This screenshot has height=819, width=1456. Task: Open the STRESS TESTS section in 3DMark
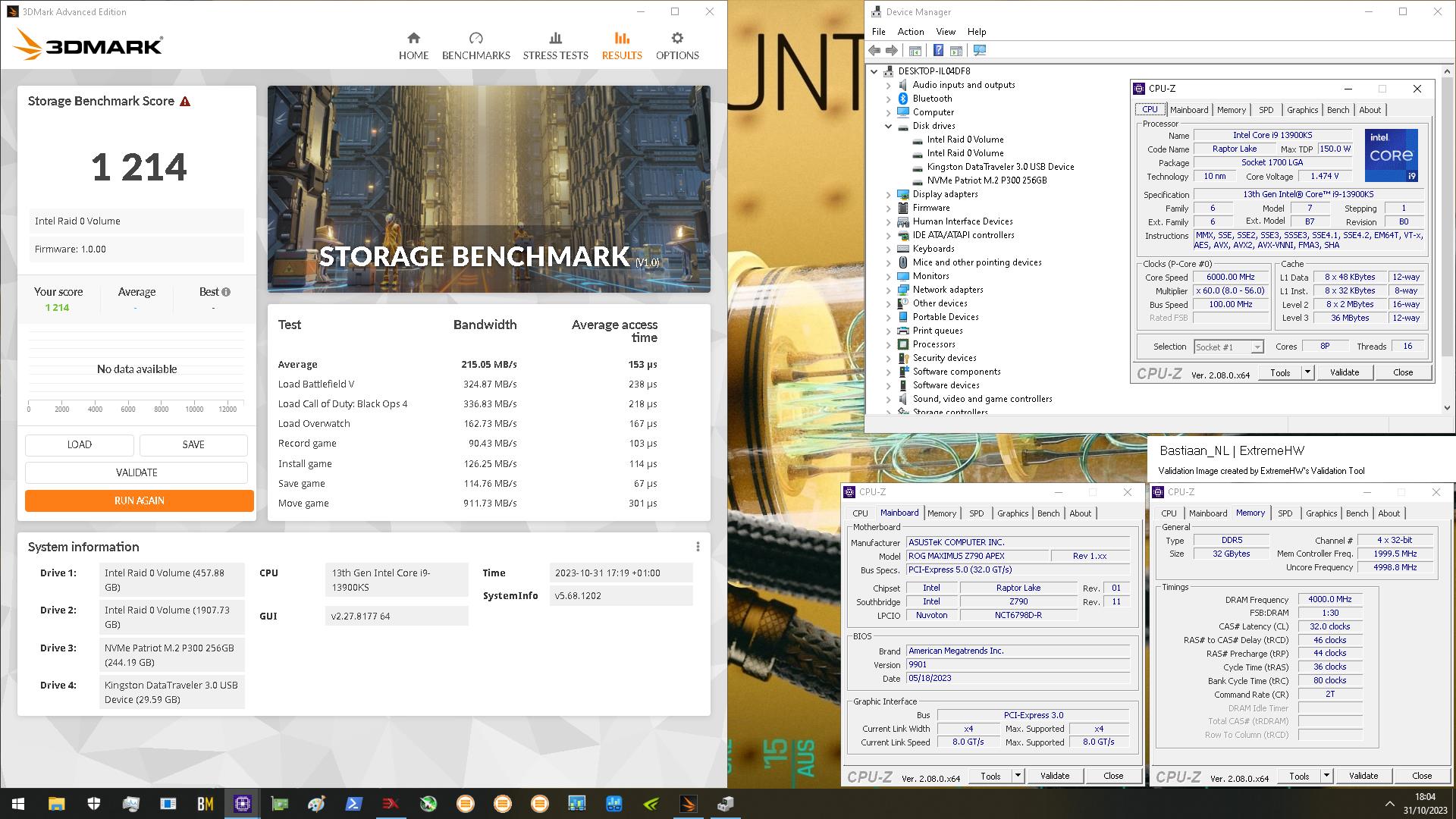click(555, 46)
